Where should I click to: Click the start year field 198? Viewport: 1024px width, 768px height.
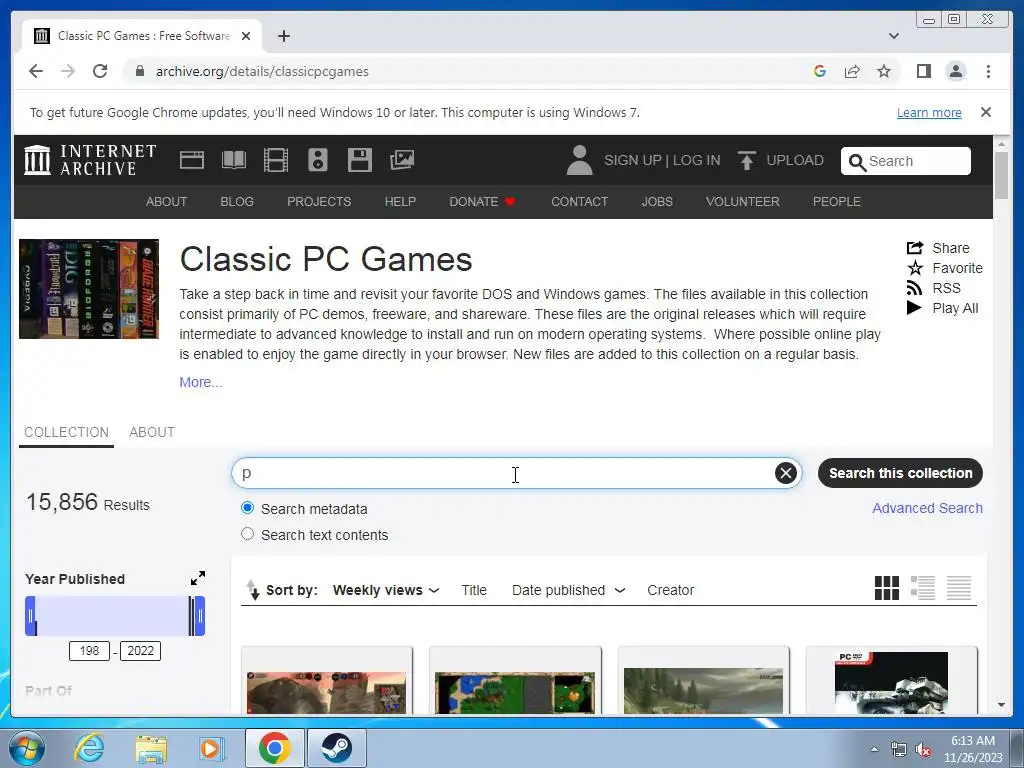point(89,650)
